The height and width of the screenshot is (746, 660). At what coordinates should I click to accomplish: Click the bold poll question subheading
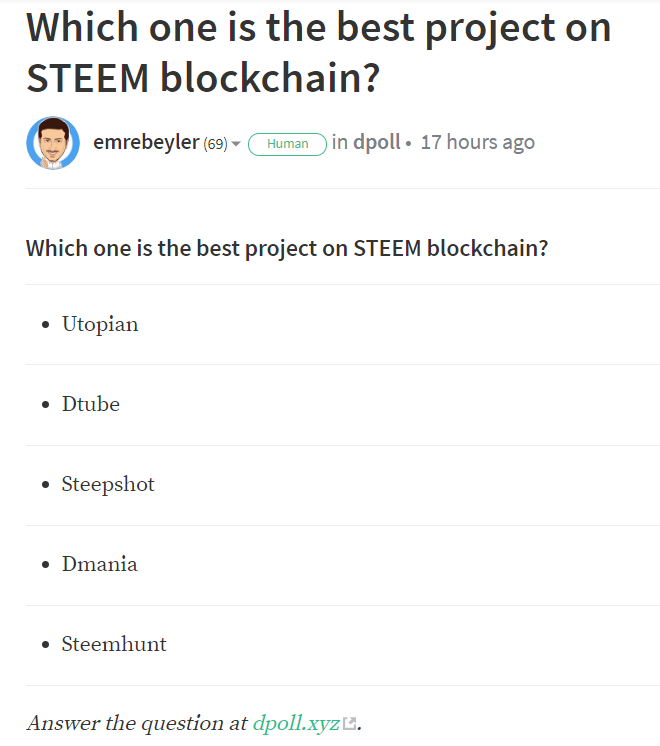coord(287,248)
